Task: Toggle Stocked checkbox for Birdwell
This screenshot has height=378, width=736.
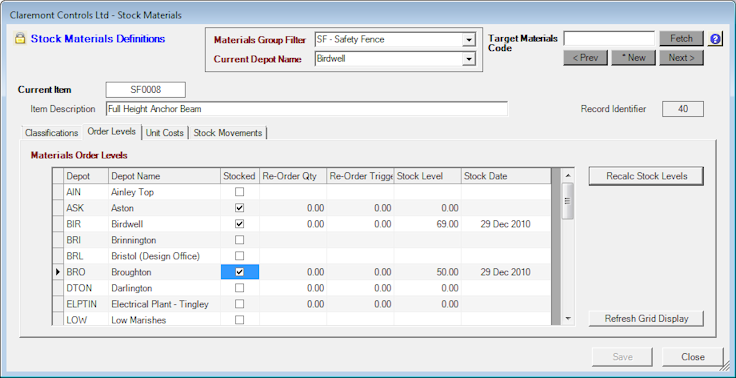Action: tap(239, 224)
